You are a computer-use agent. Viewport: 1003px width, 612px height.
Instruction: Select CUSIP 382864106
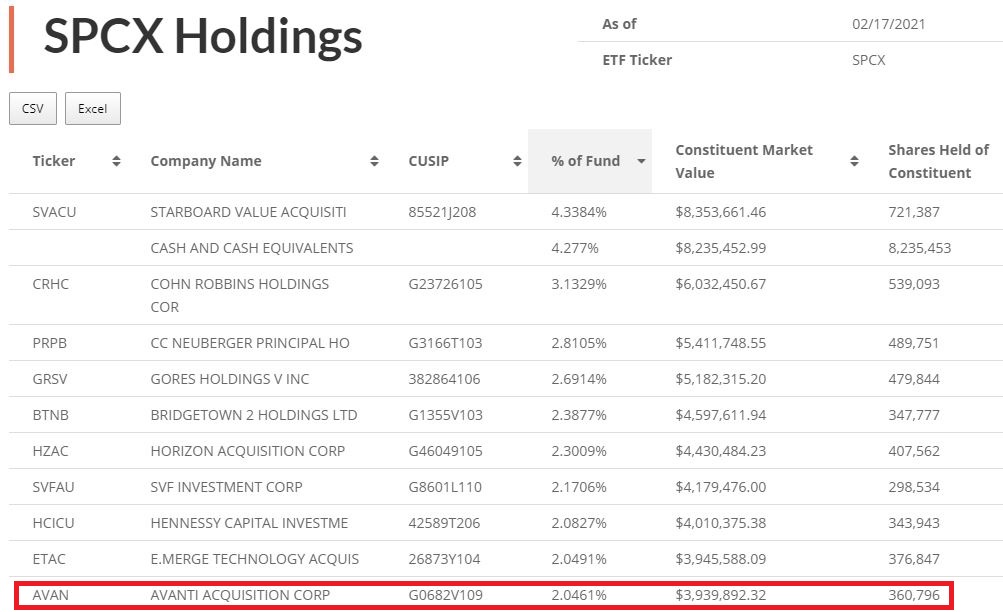pyautogui.click(x=444, y=379)
